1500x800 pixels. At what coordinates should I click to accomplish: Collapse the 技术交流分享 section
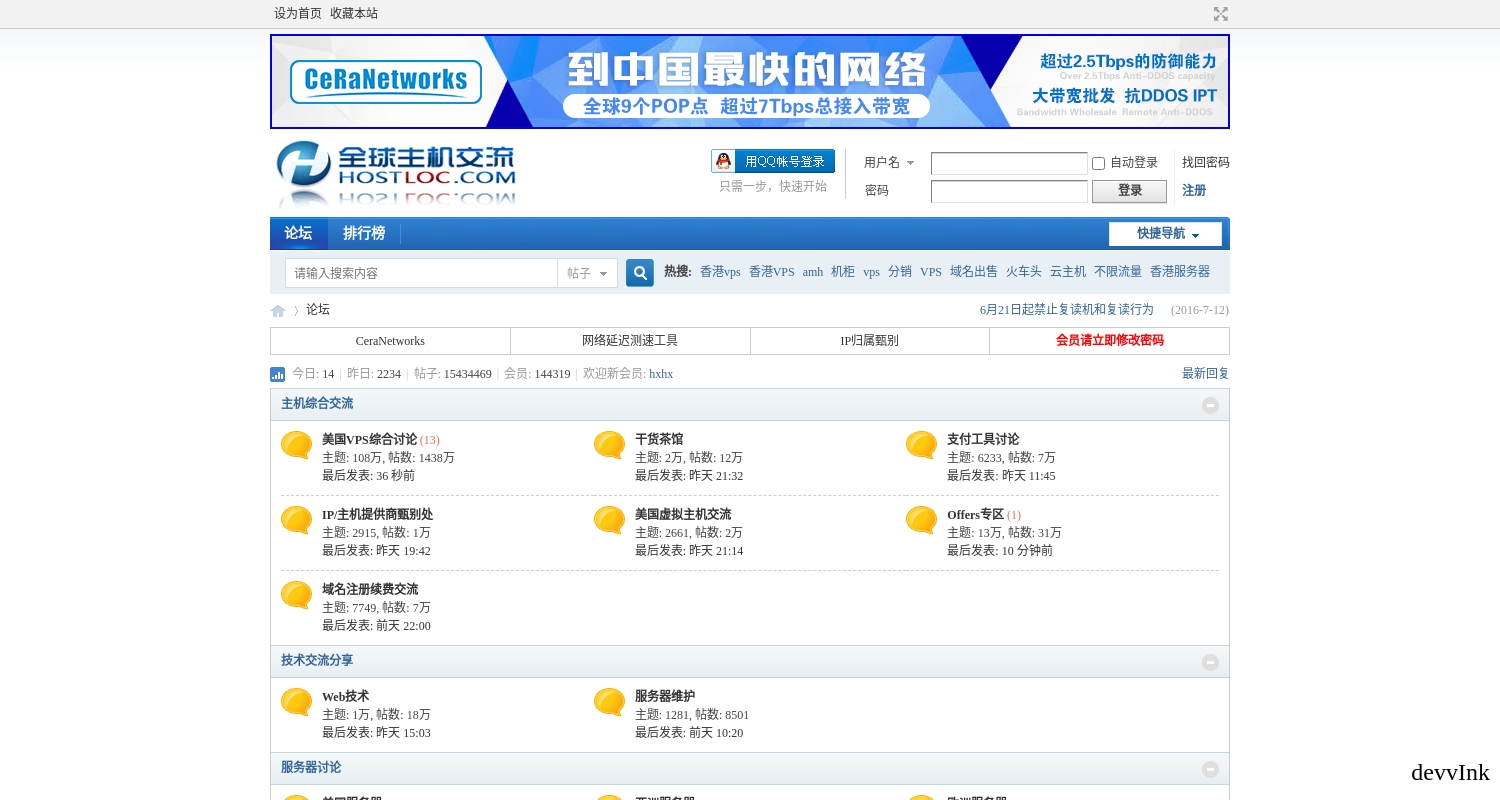point(1211,662)
